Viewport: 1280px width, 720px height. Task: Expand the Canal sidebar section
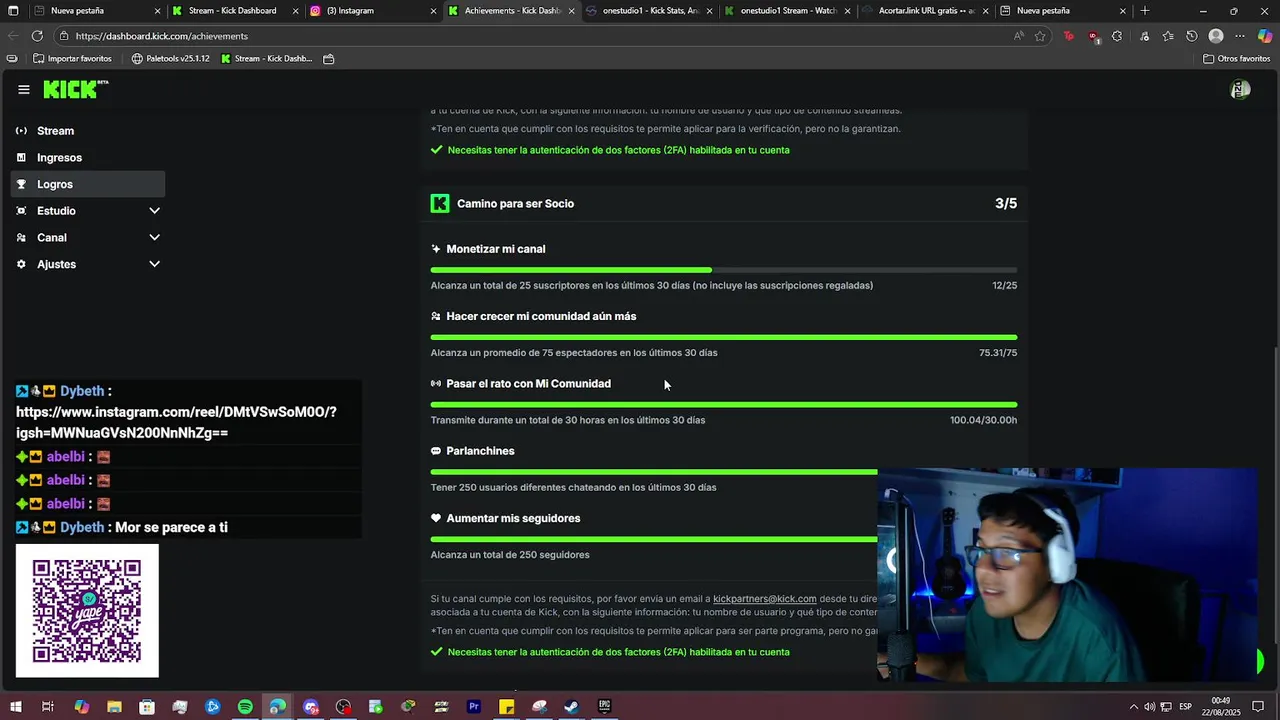point(154,238)
